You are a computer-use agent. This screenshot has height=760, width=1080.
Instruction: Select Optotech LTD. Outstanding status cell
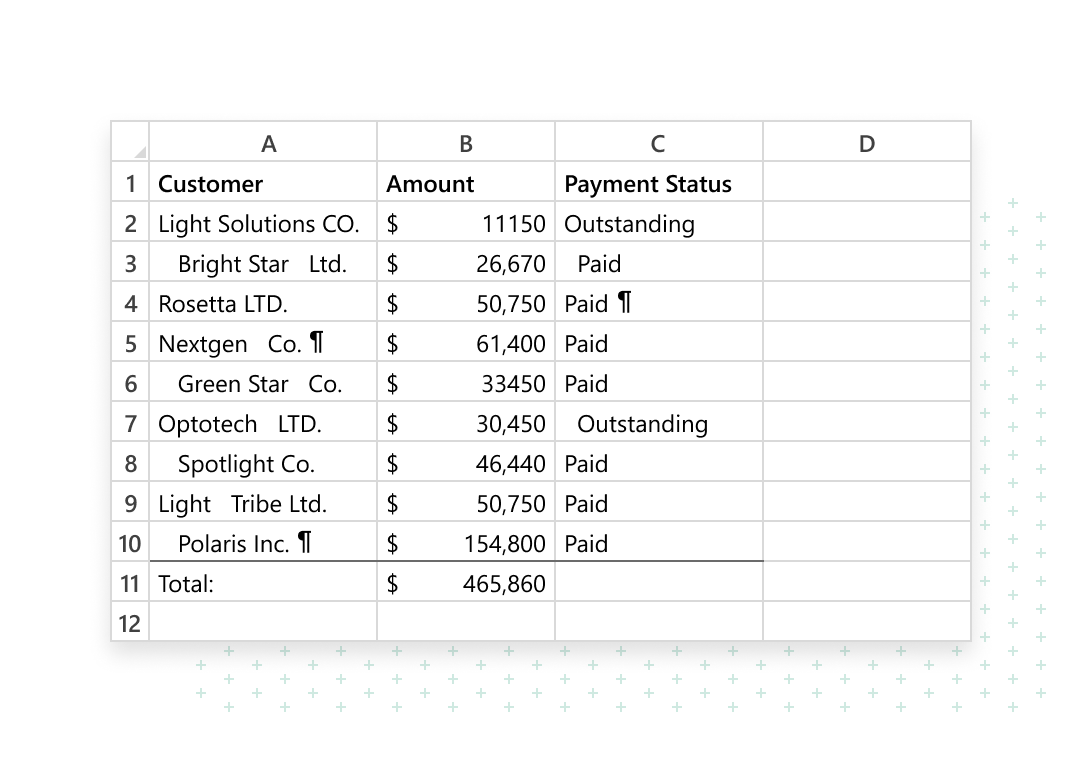[658, 424]
